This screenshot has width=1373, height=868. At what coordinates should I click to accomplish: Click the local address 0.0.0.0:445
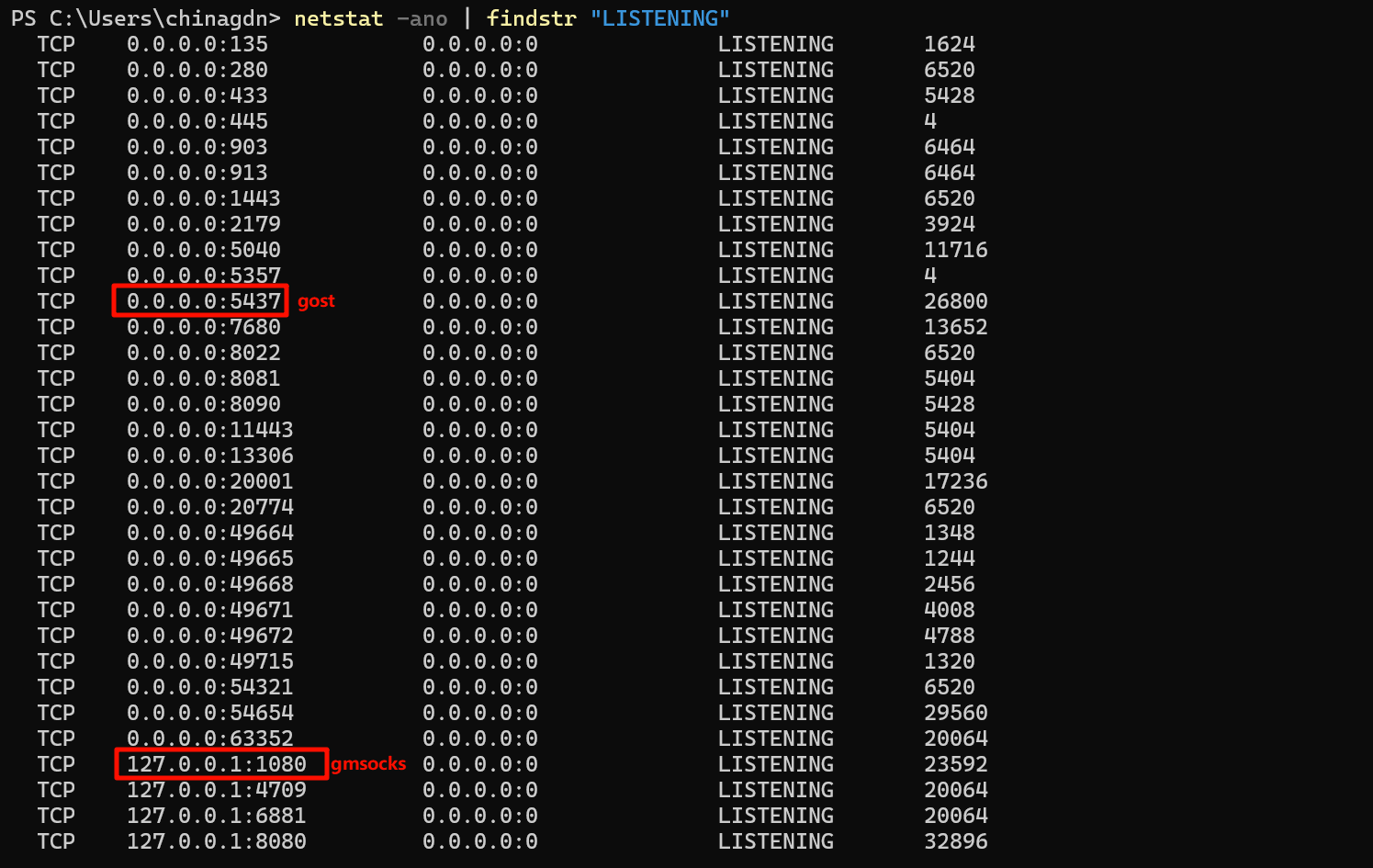[197, 121]
